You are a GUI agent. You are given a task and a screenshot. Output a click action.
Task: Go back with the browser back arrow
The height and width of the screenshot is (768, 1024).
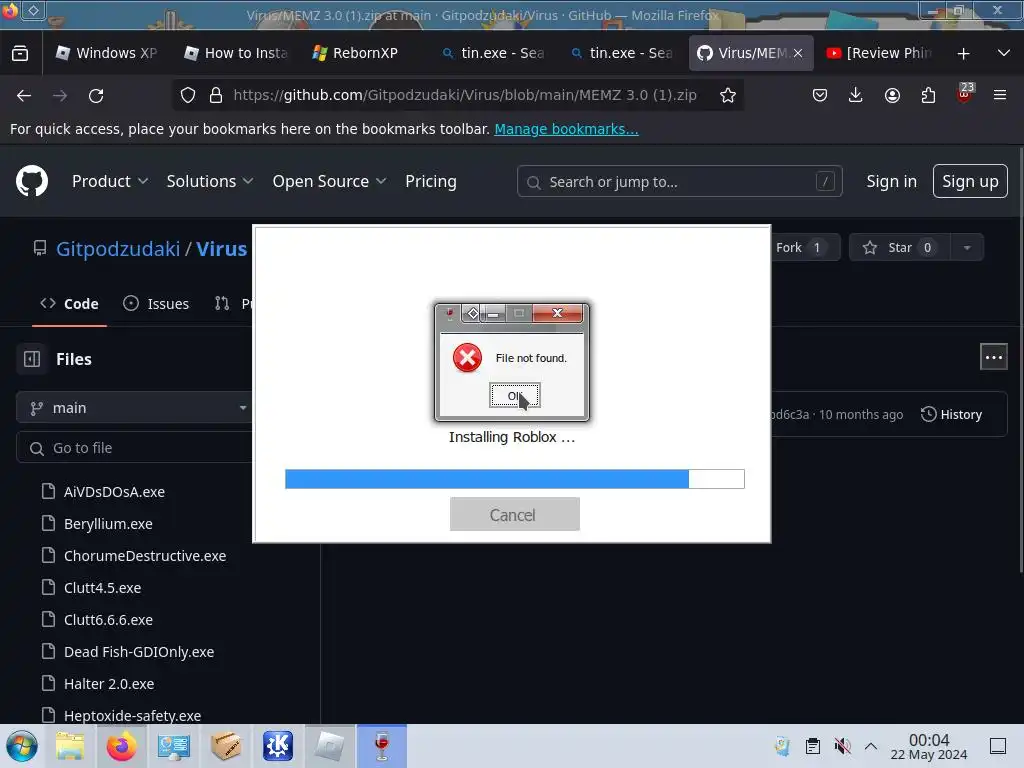click(24, 95)
